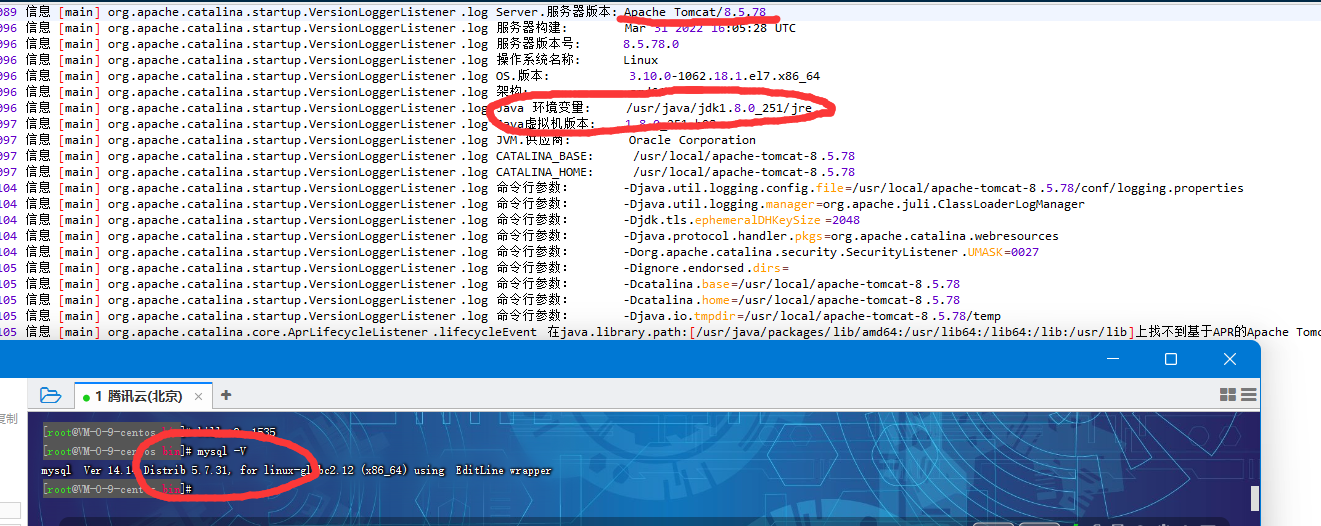Screen dimensions: 1321x526
Task: Select the -Djava.io.tmpdir argument
Action: [812, 316]
